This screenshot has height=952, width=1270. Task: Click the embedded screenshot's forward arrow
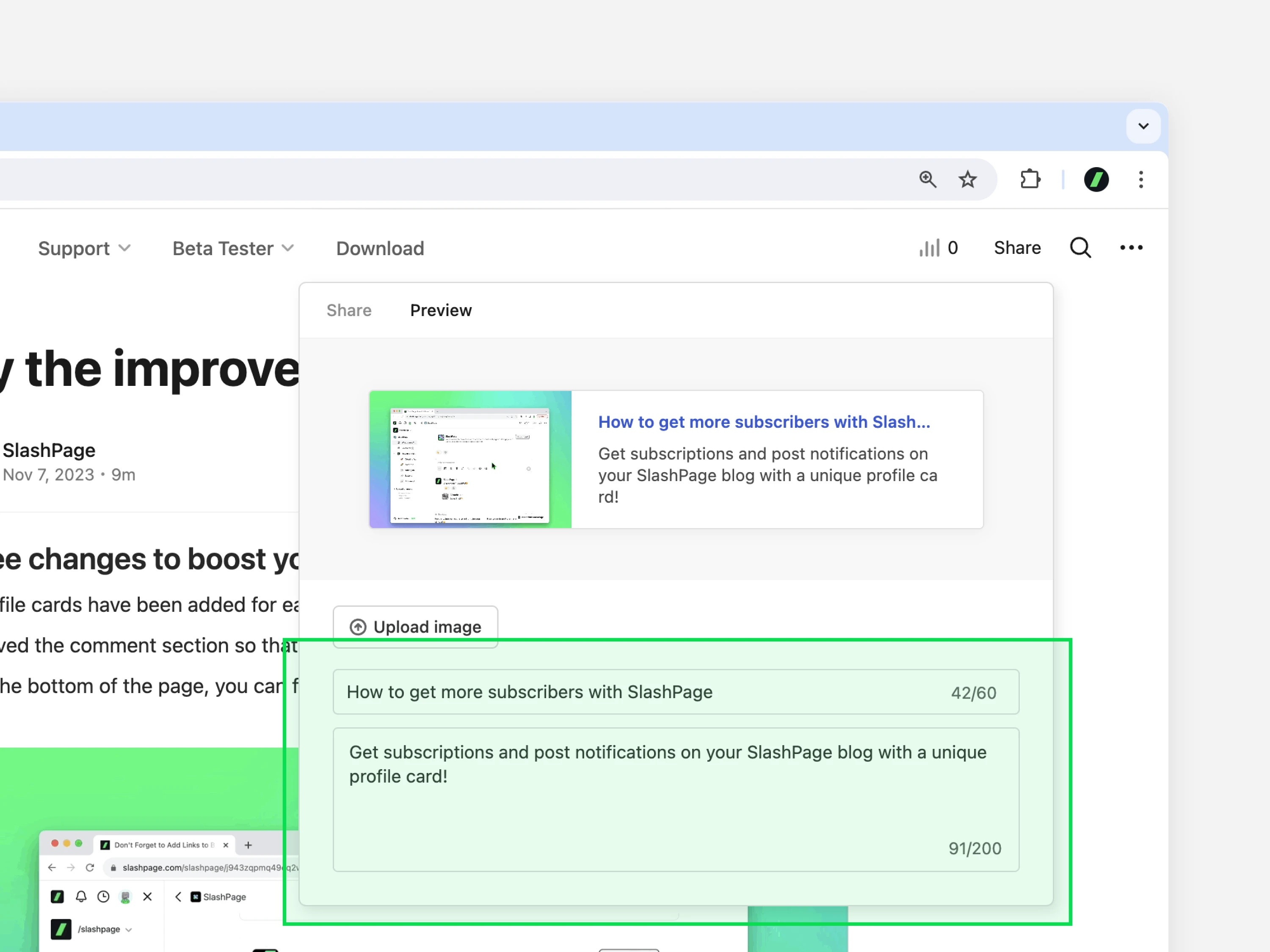tap(71, 867)
